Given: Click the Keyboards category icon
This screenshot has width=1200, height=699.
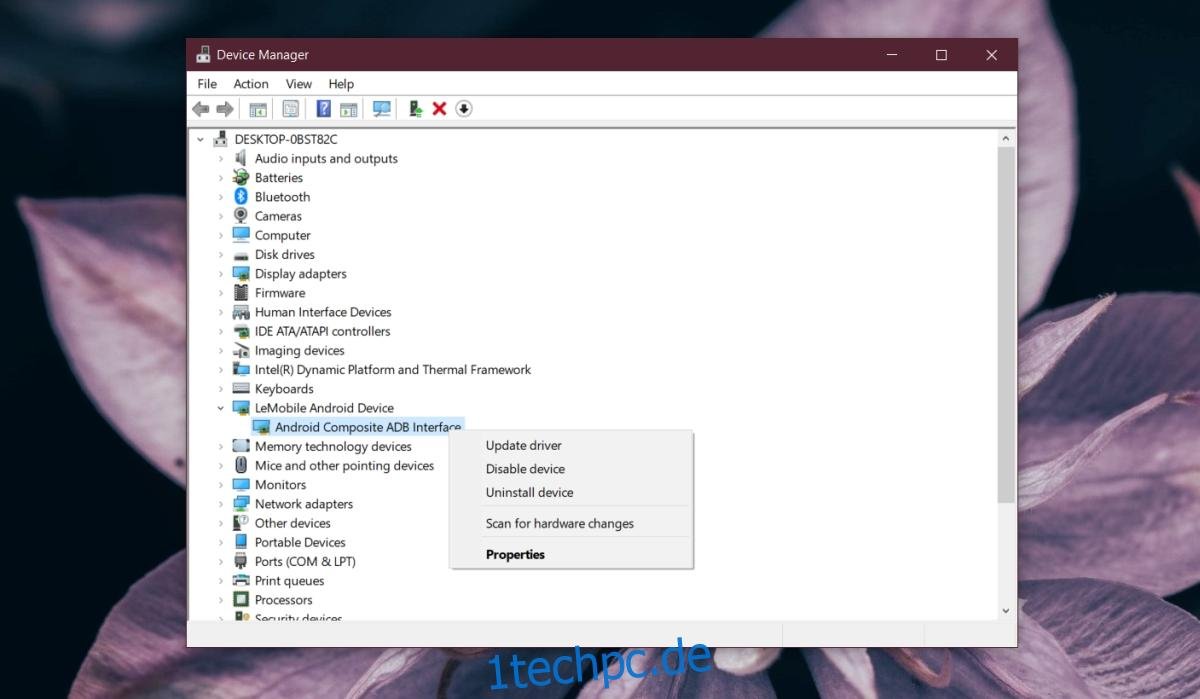Looking at the screenshot, I should pyautogui.click(x=241, y=389).
